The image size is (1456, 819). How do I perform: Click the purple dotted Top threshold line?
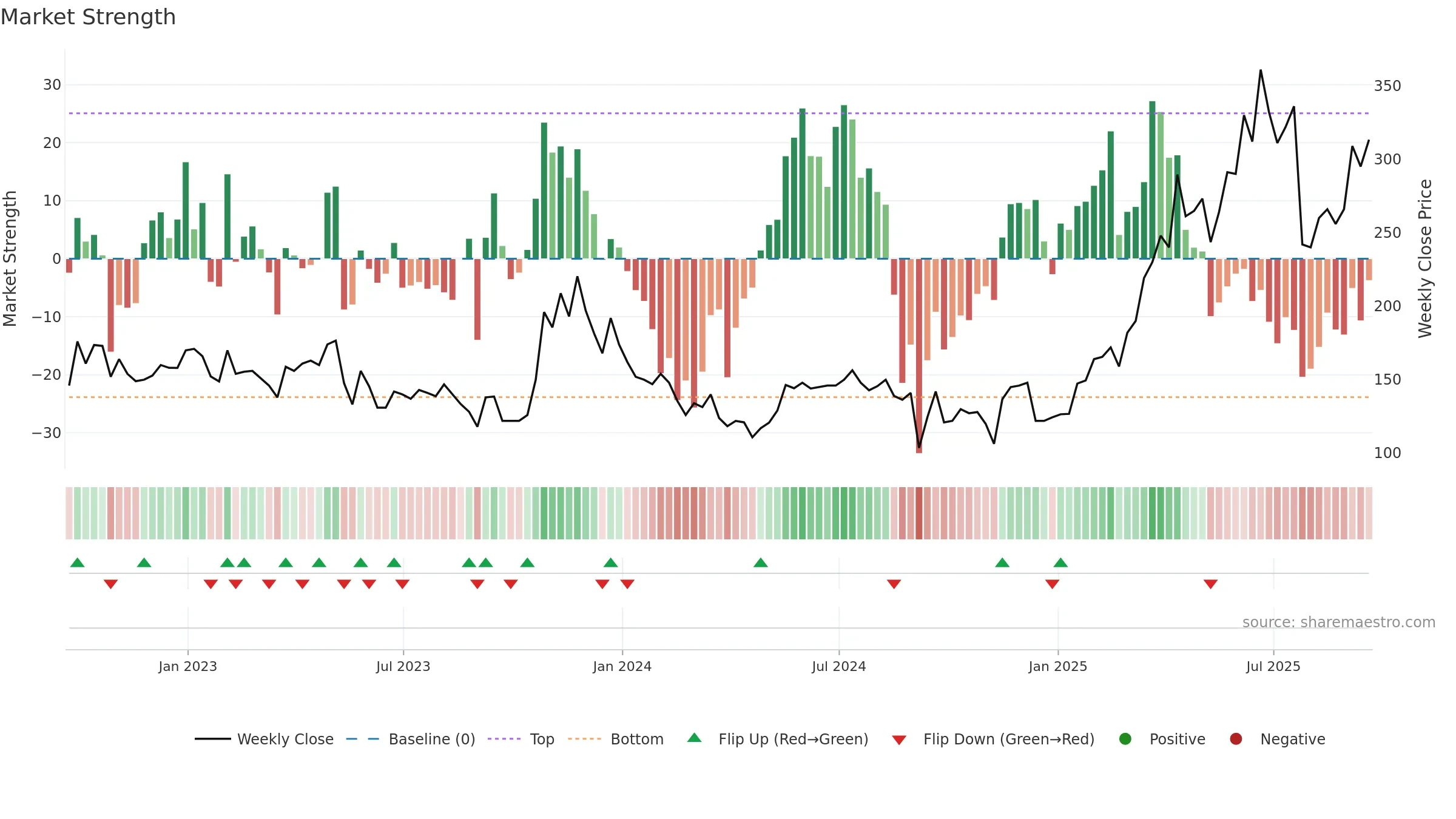(719, 113)
